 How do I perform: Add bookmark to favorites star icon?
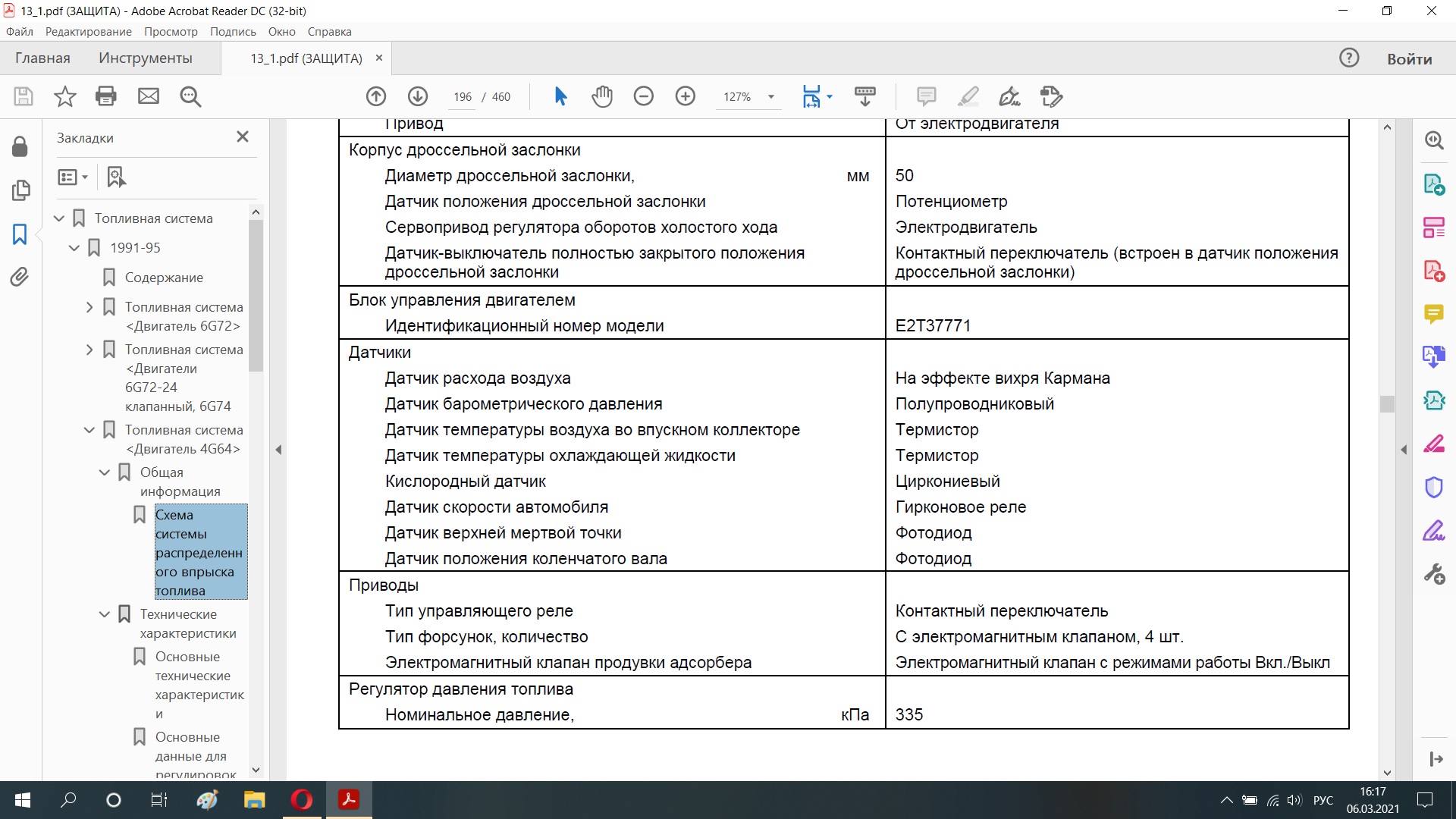pos(65,96)
